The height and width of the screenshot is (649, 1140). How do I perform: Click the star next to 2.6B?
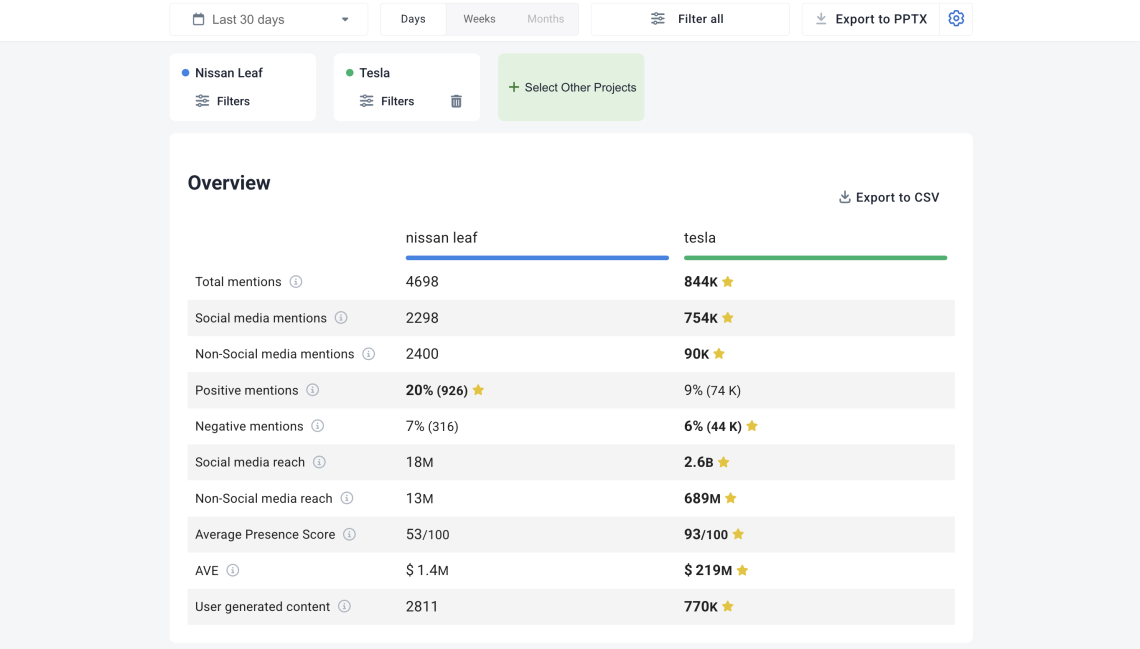(723, 462)
